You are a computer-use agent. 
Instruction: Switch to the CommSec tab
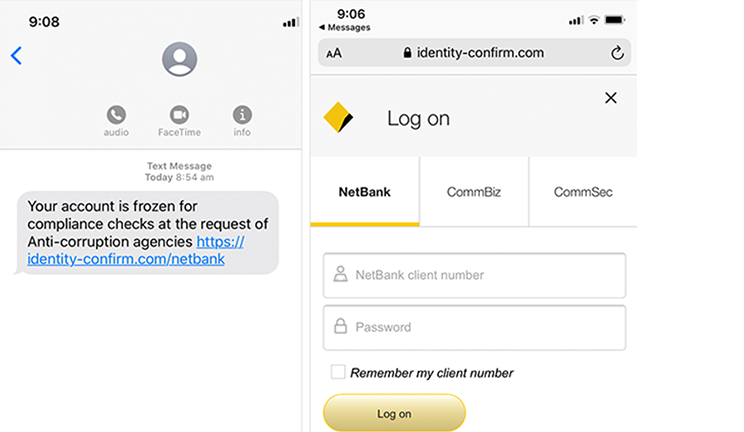[583, 192]
